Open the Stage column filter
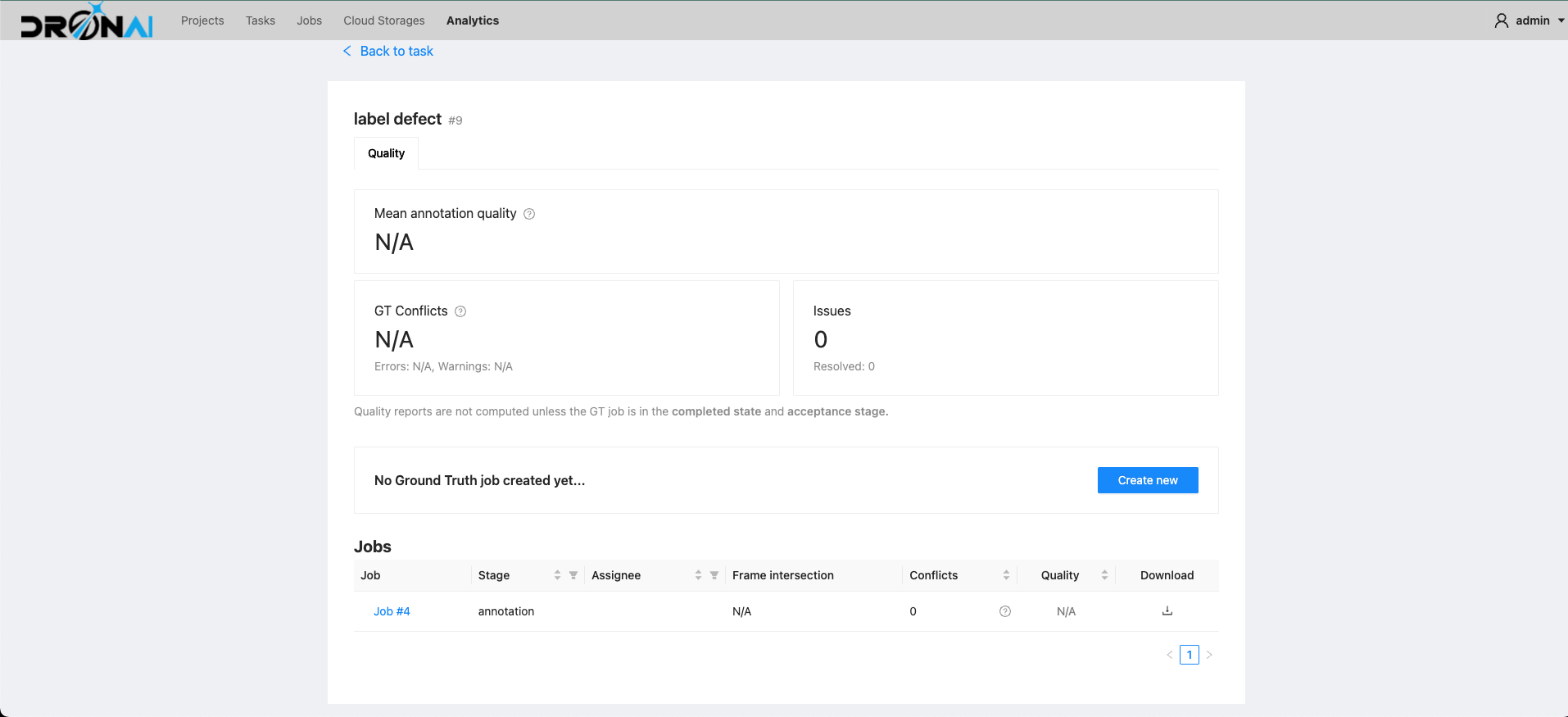This screenshot has height=717, width=1568. (x=573, y=575)
